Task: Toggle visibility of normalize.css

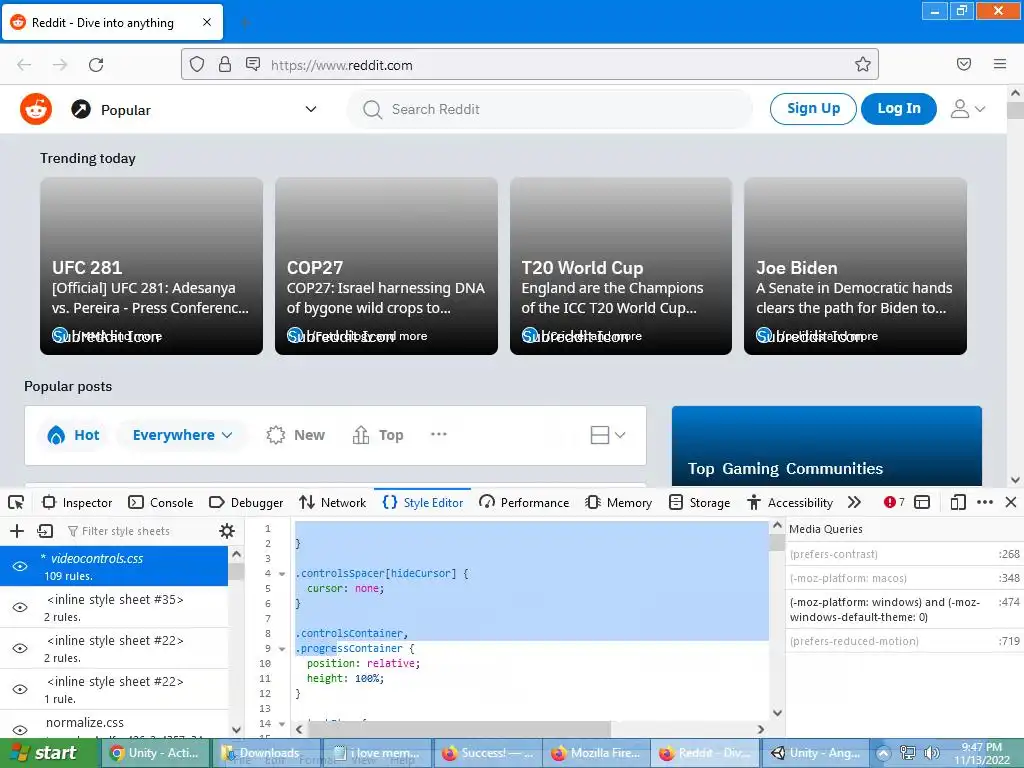Action: [20, 730]
